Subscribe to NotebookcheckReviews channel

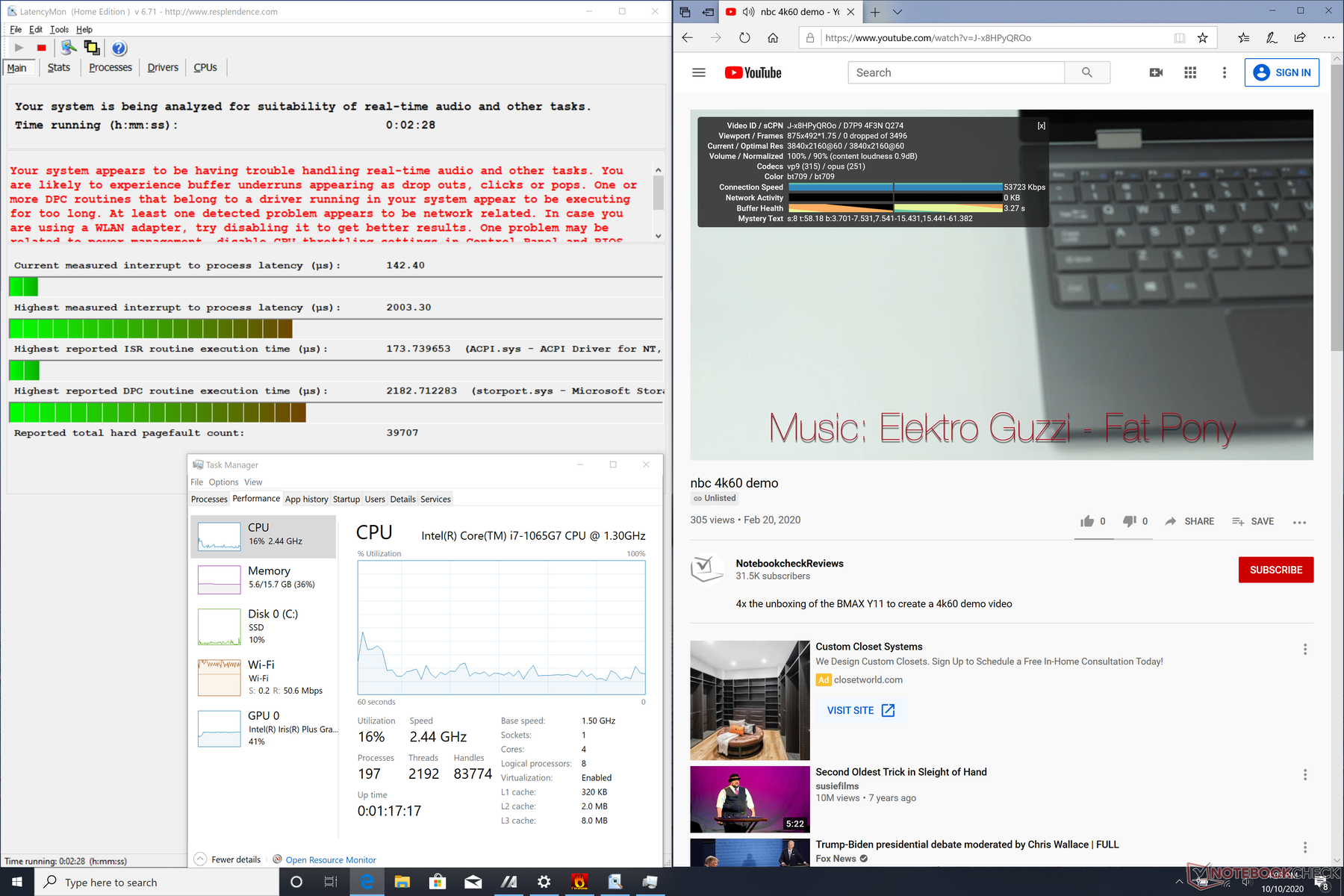[1276, 570]
